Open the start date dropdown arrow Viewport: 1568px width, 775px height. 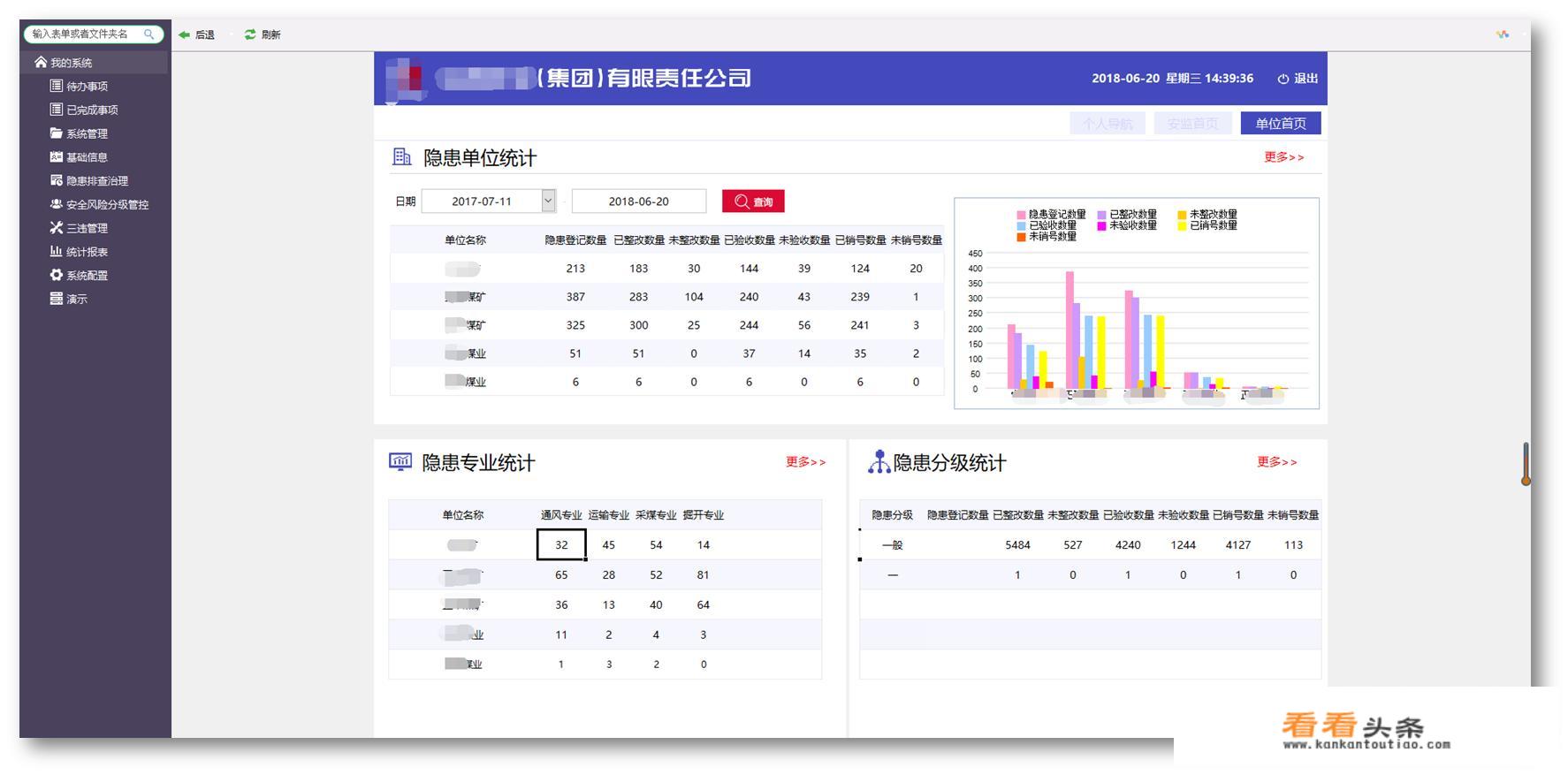pos(548,201)
